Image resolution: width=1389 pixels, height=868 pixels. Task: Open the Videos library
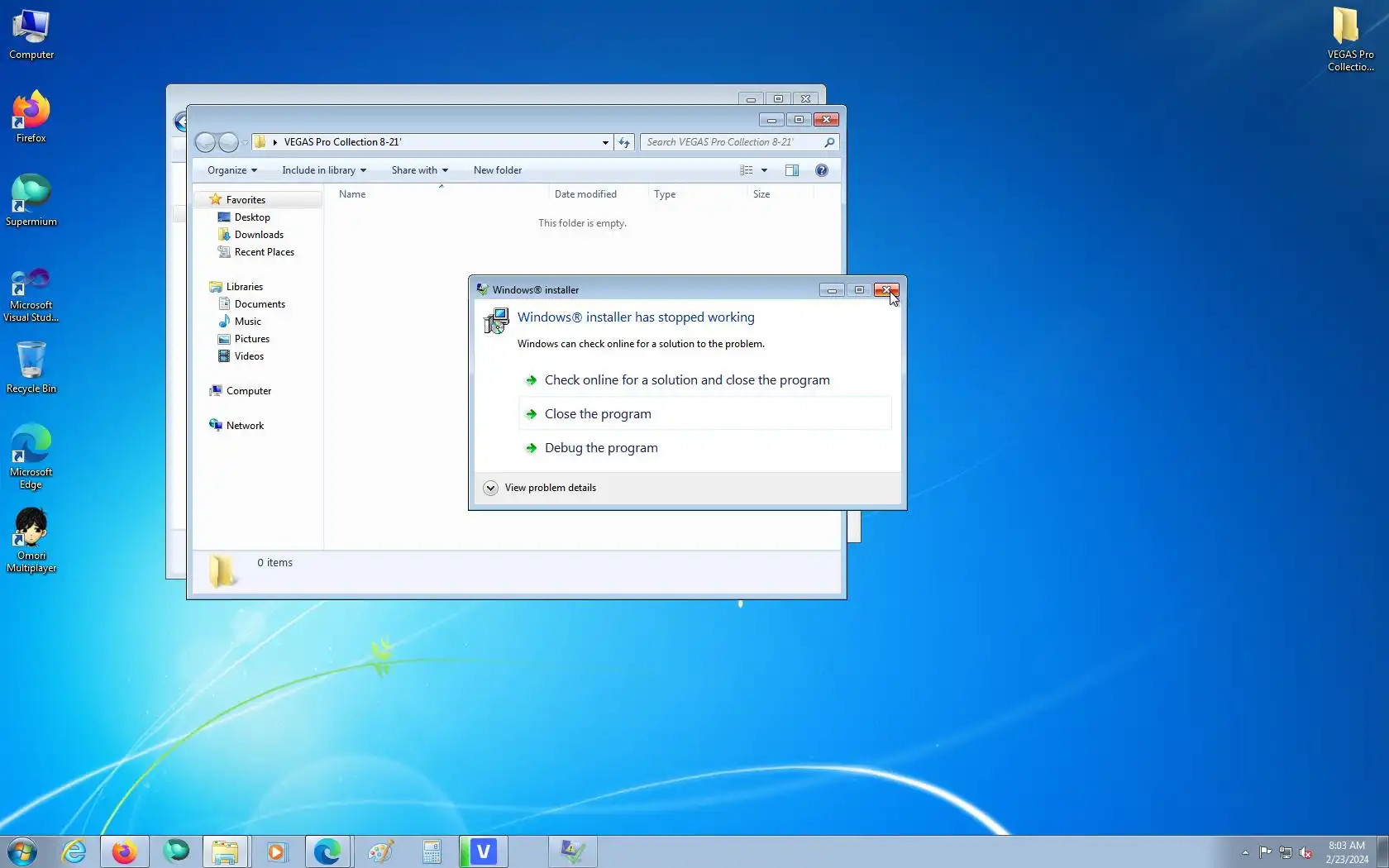coord(249,356)
